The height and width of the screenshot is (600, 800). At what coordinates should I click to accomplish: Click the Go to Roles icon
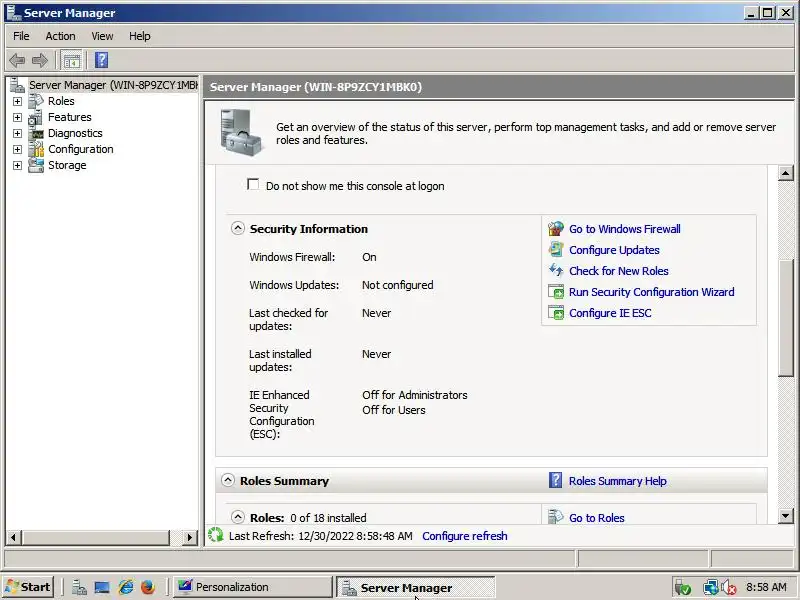click(555, 517)
